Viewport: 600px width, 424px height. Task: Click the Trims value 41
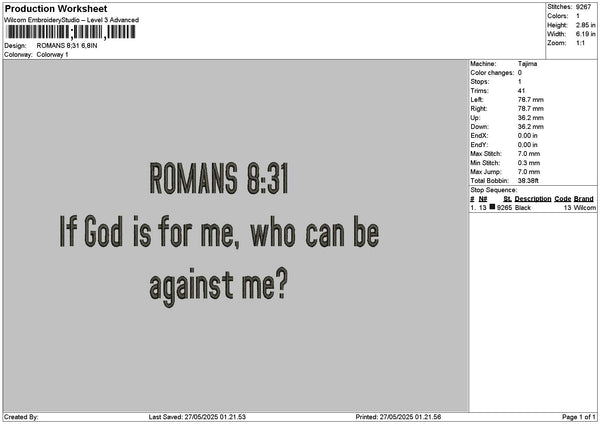point(521,91)
